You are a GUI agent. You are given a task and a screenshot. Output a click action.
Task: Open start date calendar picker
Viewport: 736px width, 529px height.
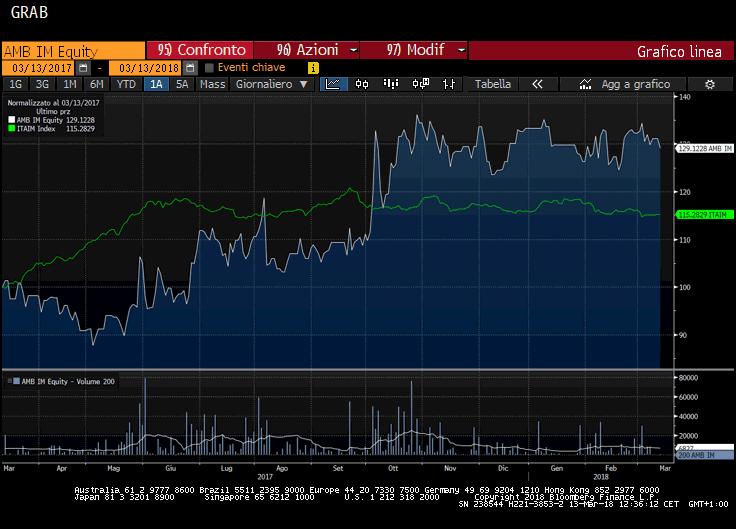coord(83,68)
